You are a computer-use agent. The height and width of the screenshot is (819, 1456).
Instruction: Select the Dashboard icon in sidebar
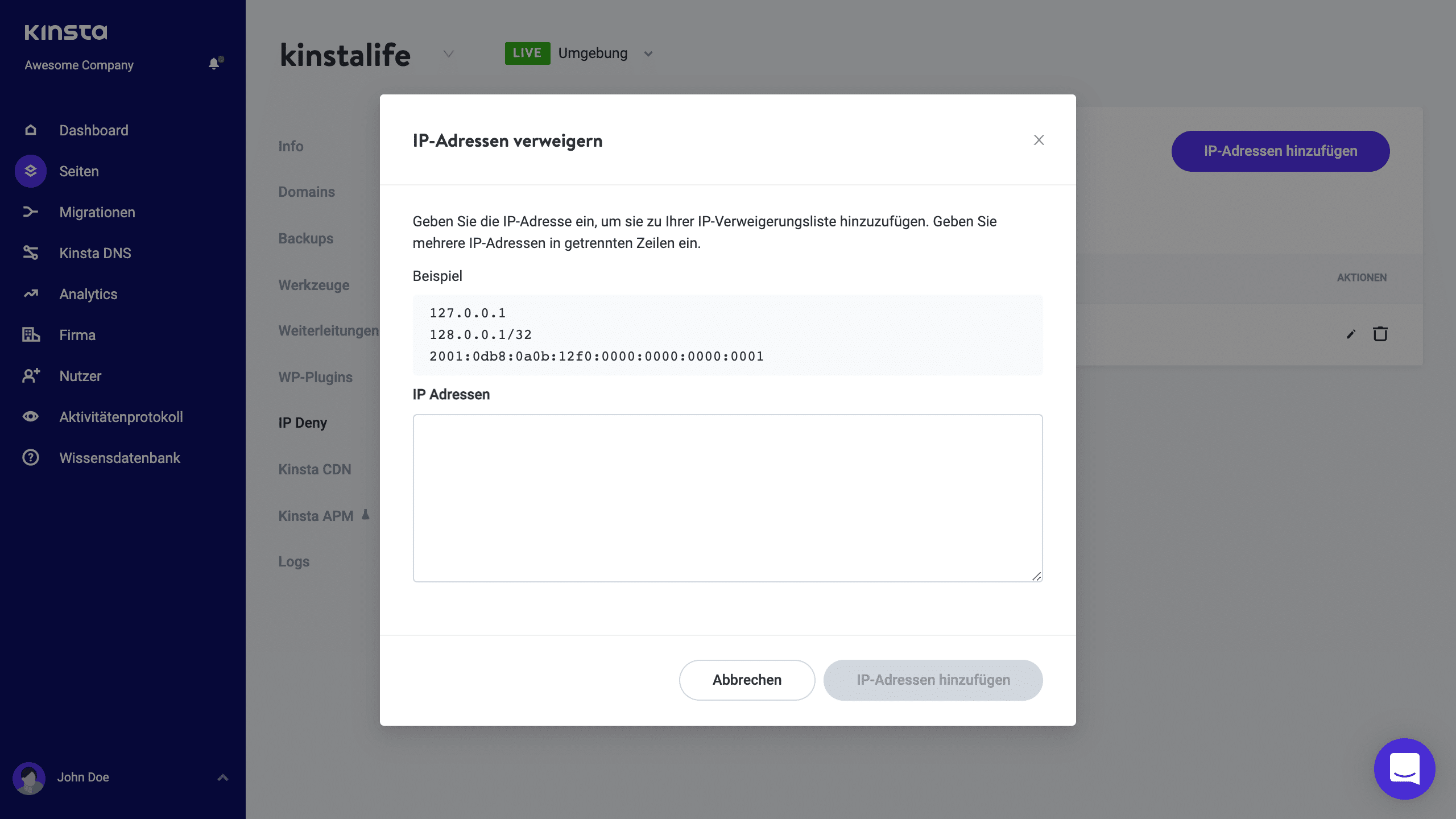tap(30, 130)
